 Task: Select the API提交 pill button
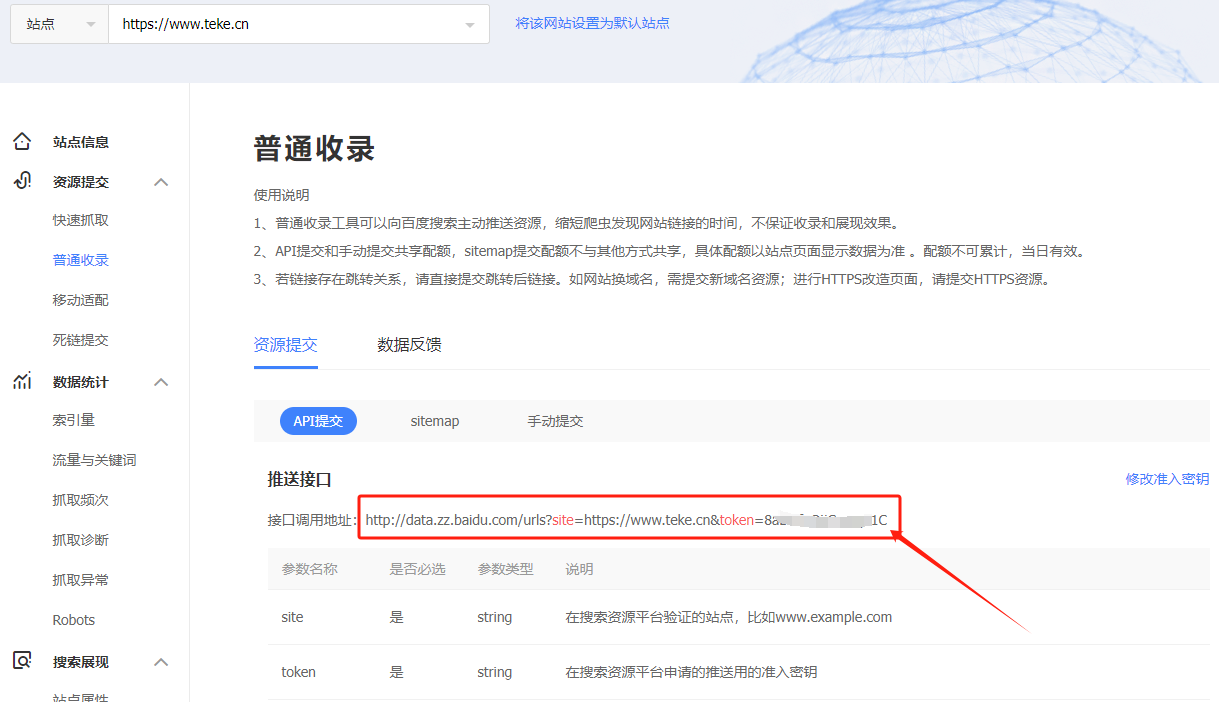(318, 421)
